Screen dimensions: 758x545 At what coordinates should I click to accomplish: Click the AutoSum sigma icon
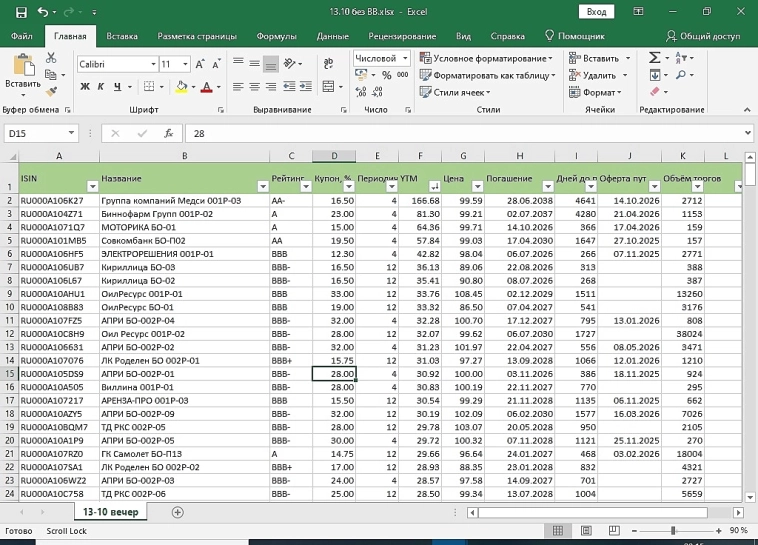[x=654, y=58]
